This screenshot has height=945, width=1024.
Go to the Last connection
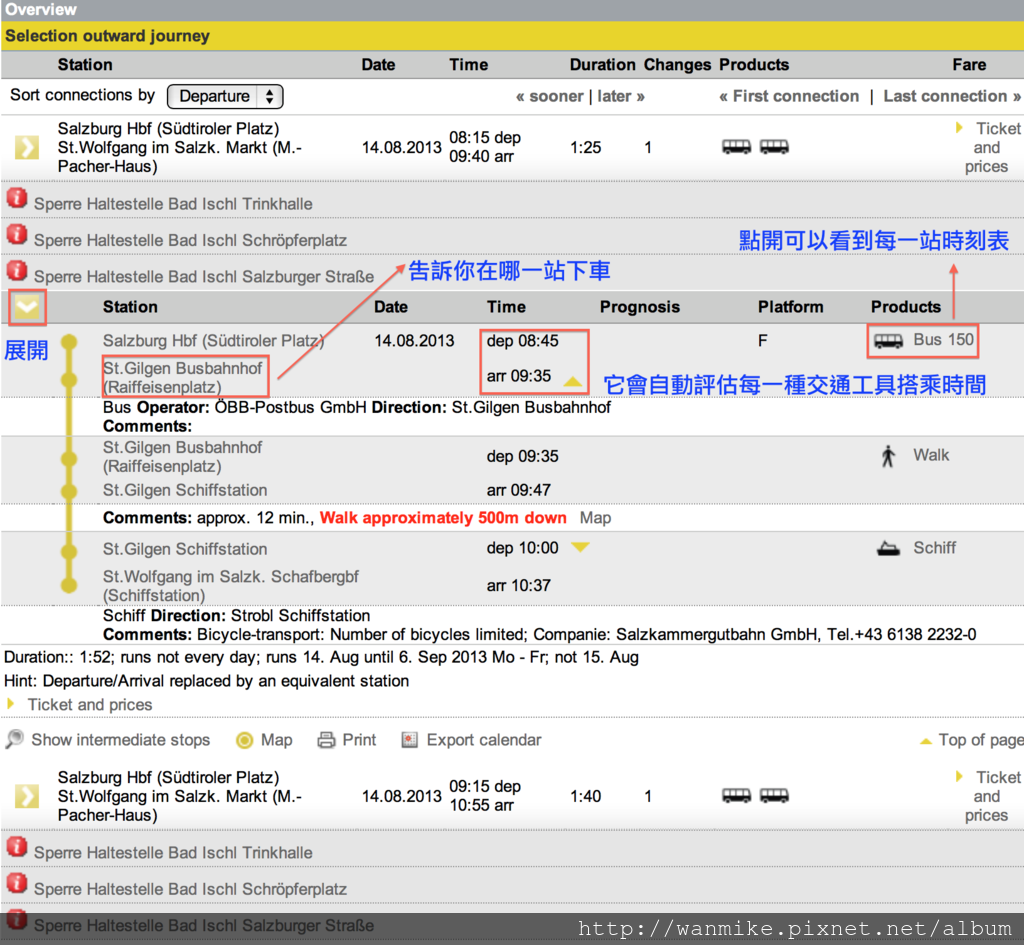pos(952,96)
